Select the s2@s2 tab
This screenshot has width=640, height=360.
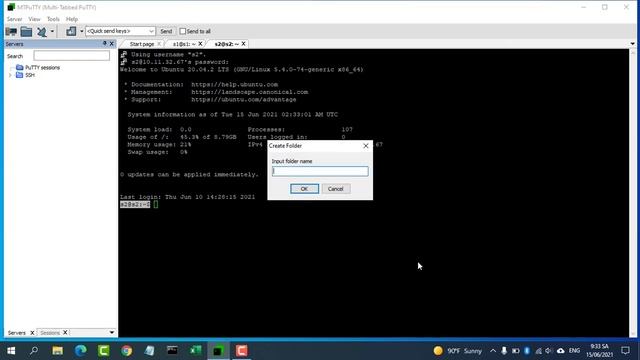pyautogui.click(x=227, y=44)
